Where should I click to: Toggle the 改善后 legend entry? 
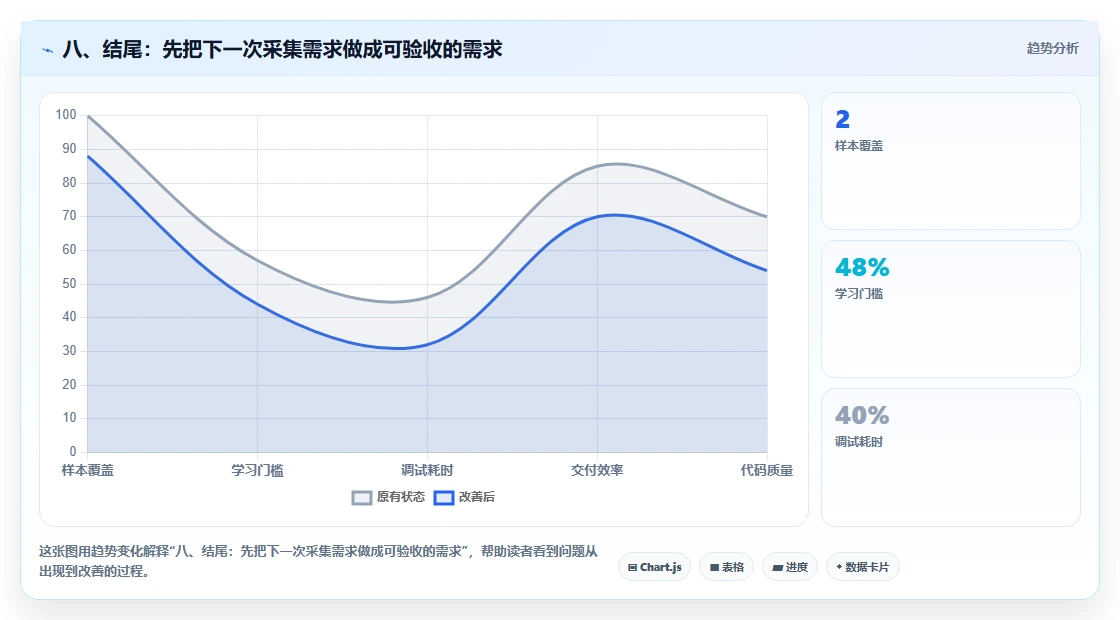click(464, 497)
